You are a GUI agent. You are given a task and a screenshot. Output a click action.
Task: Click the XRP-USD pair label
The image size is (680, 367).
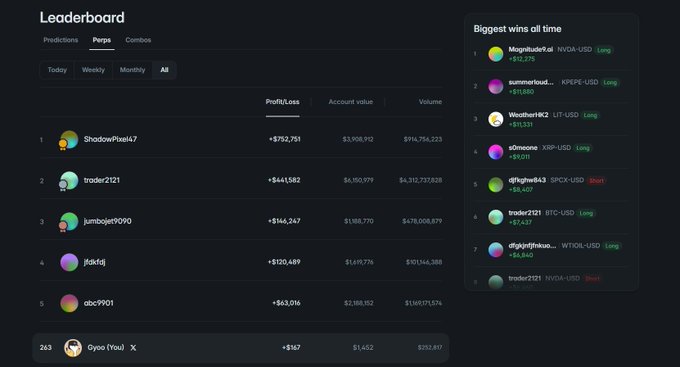point(556,147)
